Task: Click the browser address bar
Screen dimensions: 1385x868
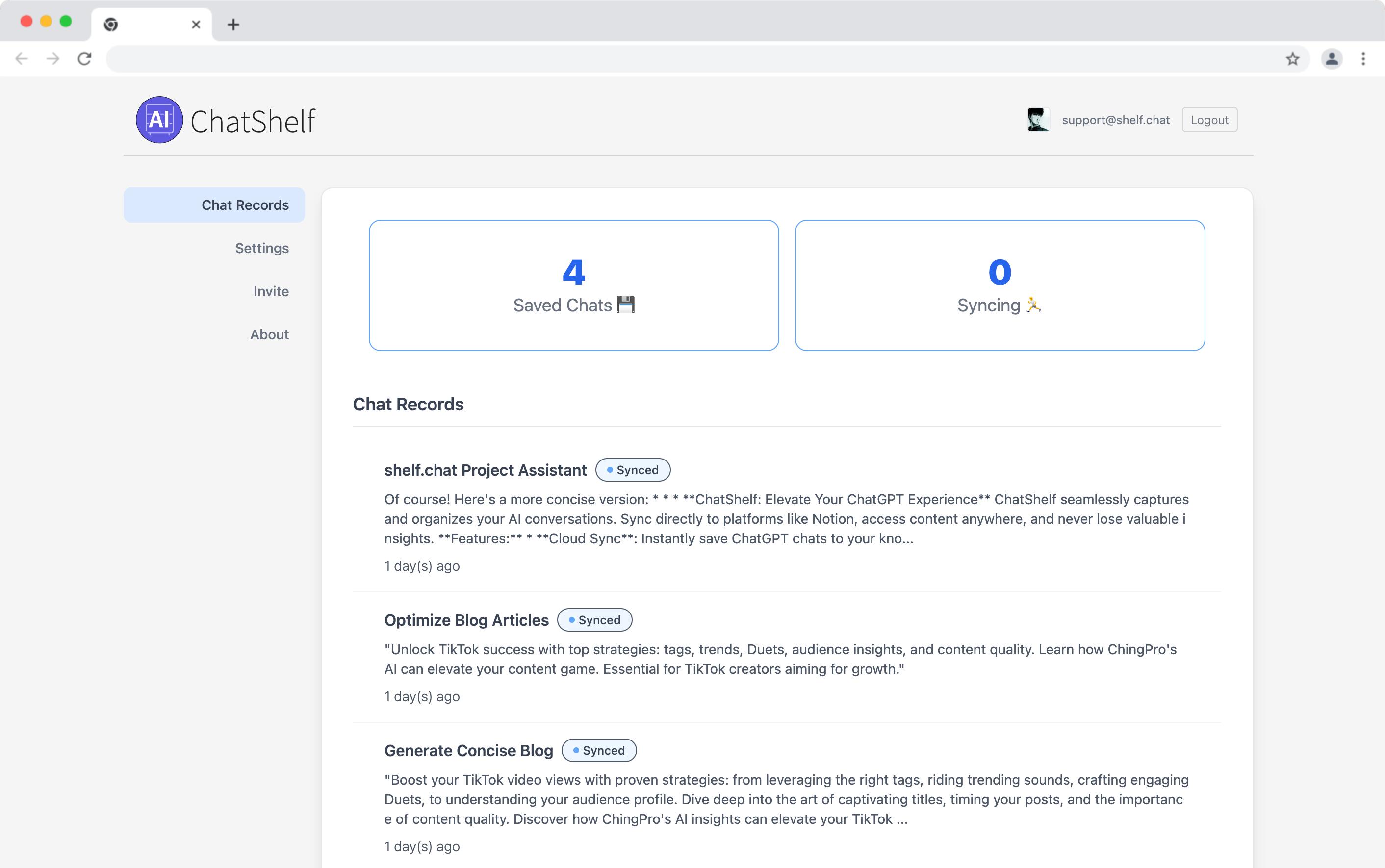Action: tap(689, 58)
